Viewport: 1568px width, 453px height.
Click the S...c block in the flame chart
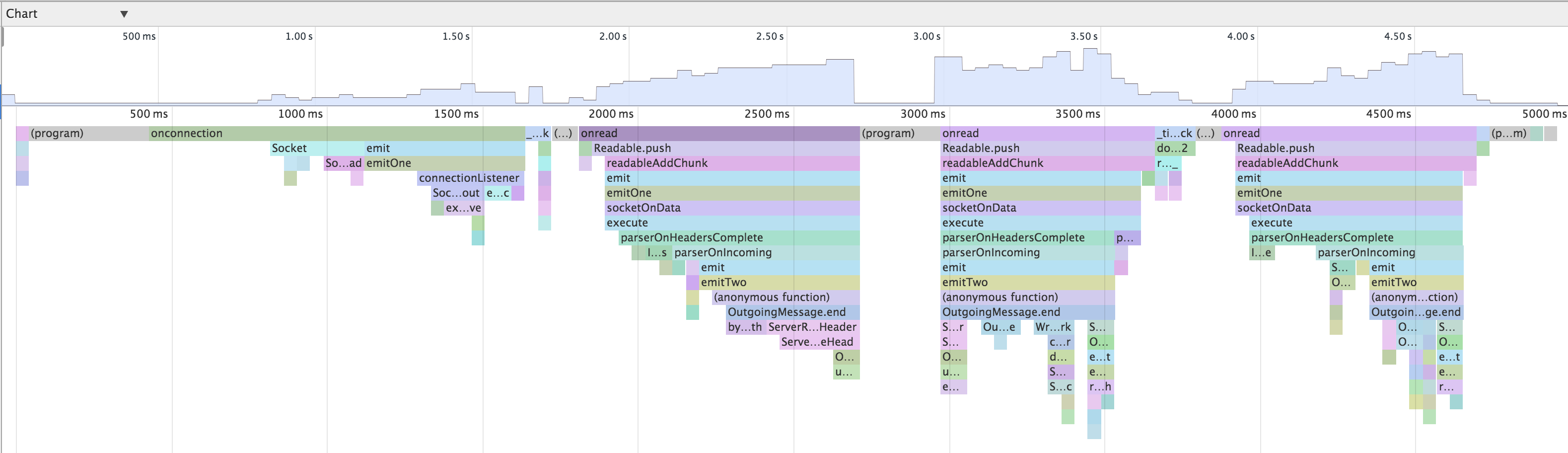1061,387
